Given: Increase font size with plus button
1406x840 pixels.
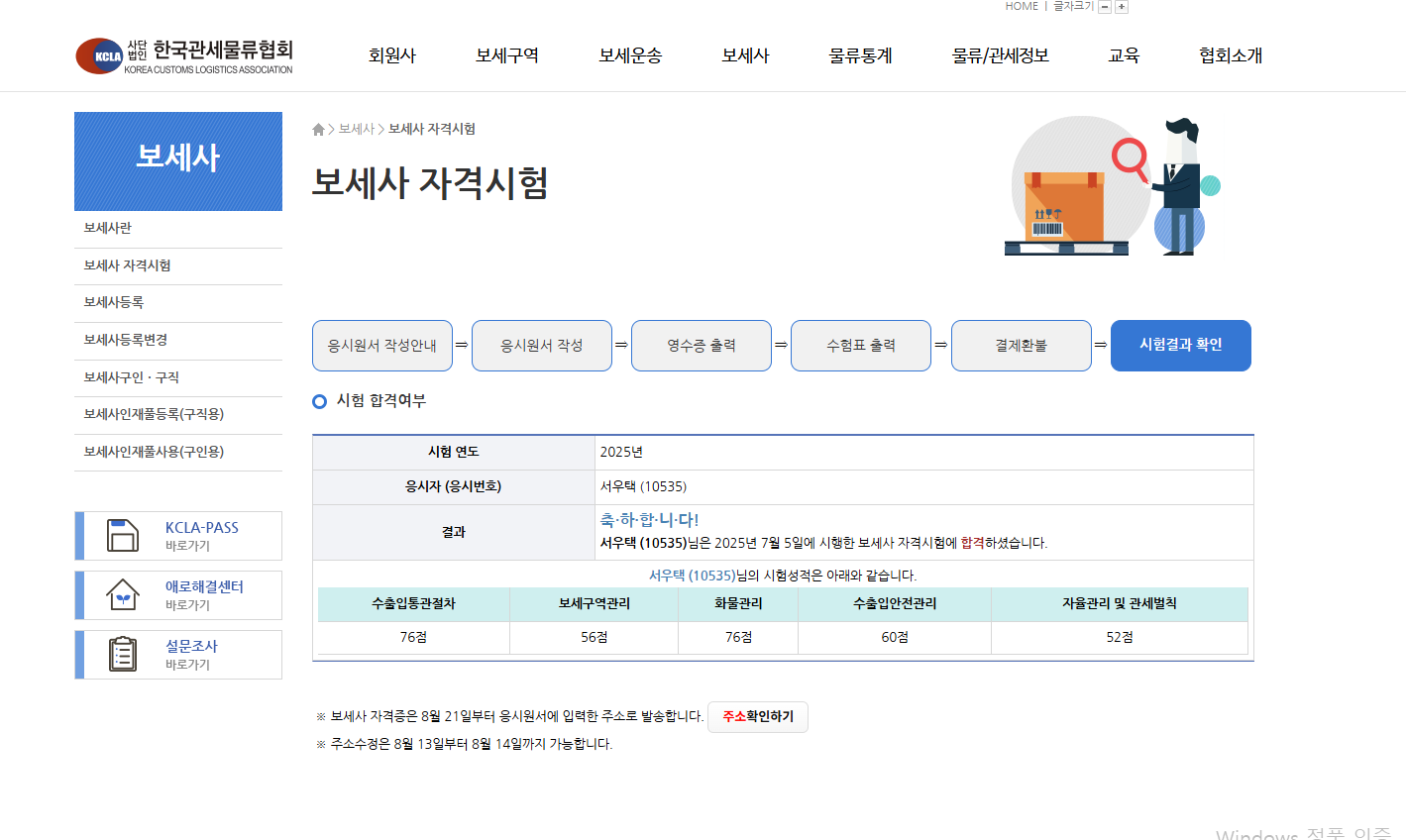Looking at the screenshot, I should pyautogui.click(x=1122, y=7).
